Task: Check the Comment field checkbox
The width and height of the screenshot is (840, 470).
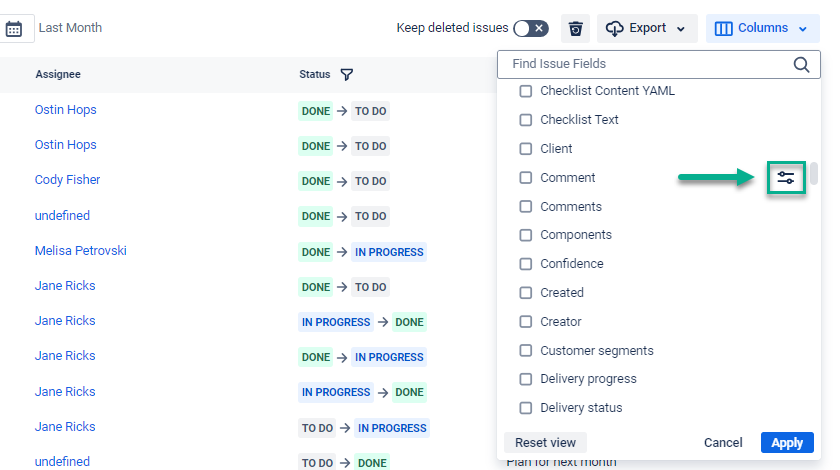Action: [526, 178]
